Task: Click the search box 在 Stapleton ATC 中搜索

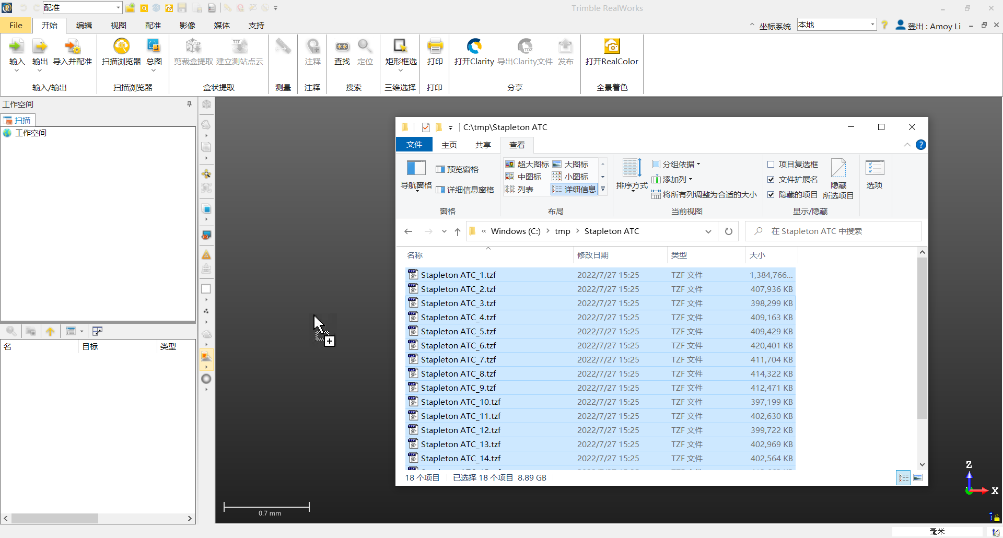Action: [x=833, y=232]
